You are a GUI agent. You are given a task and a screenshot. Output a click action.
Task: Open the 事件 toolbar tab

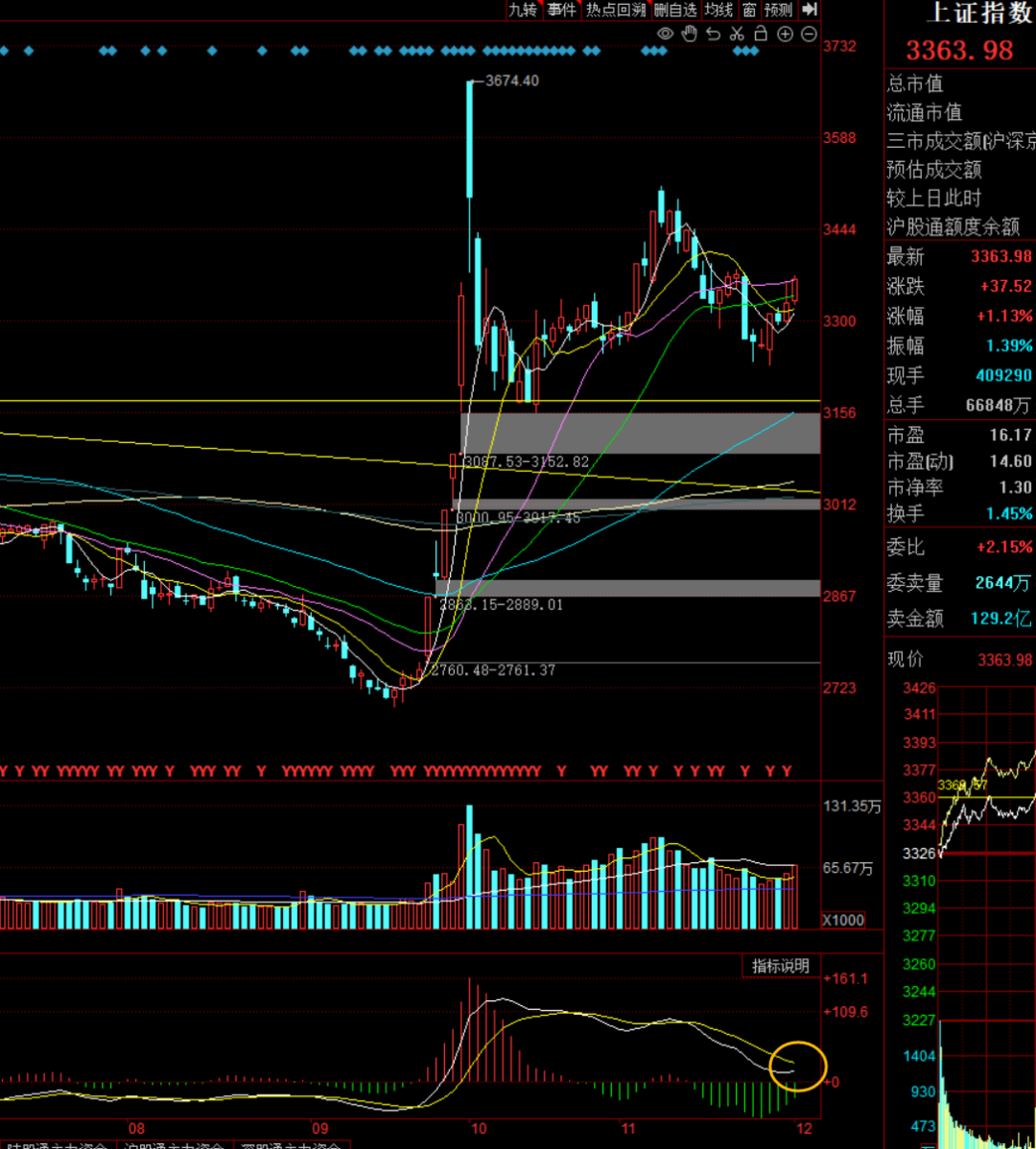tap(562, 10)
